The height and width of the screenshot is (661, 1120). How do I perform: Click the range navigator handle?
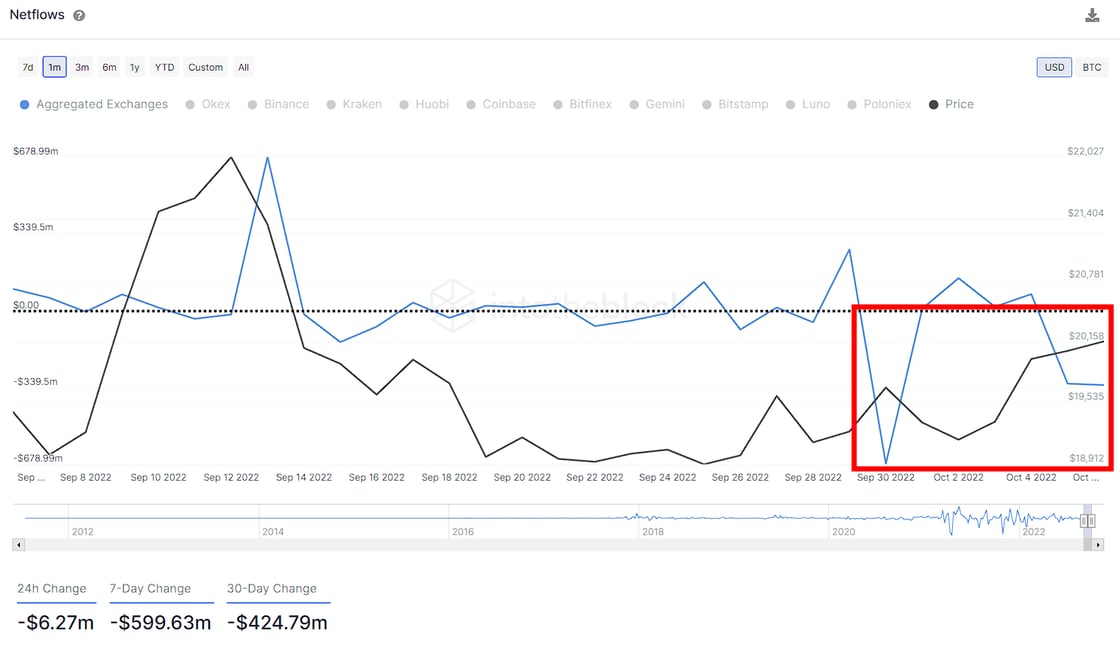pyautogui.click(x=1088, y=520)
